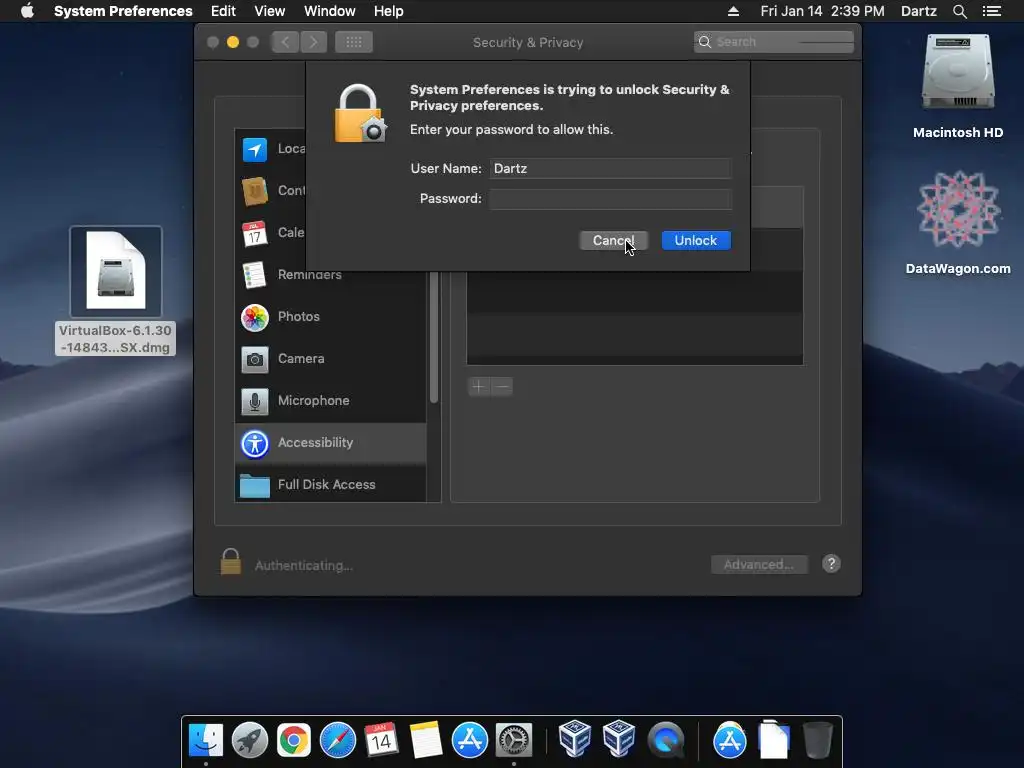Open first VirtualBox icon in Dock
Image resolution: width=1024 pixels, height=768 pixels.
tap(575, 740)
